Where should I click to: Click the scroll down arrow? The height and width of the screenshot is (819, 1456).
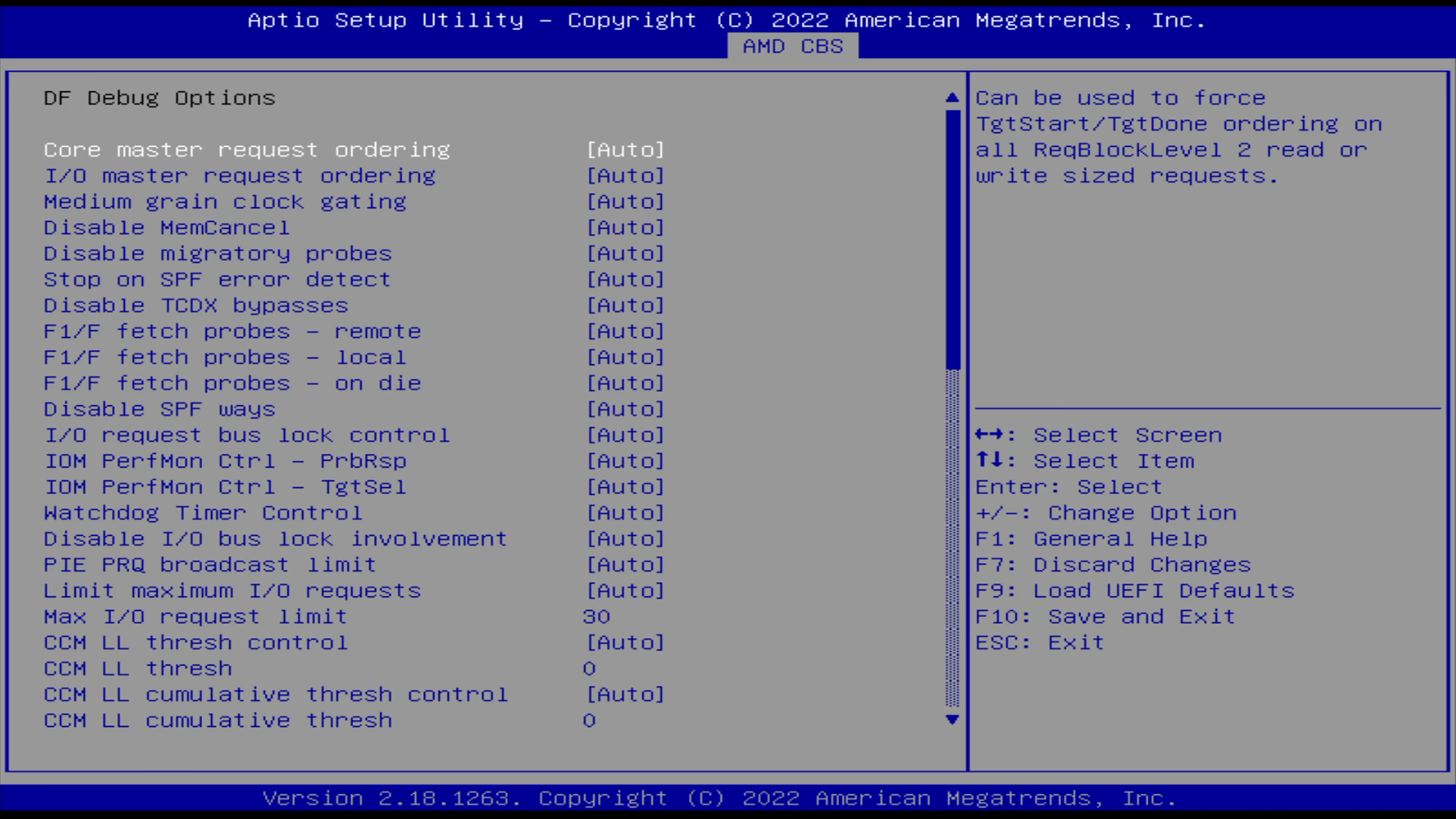tap(952, 720)
